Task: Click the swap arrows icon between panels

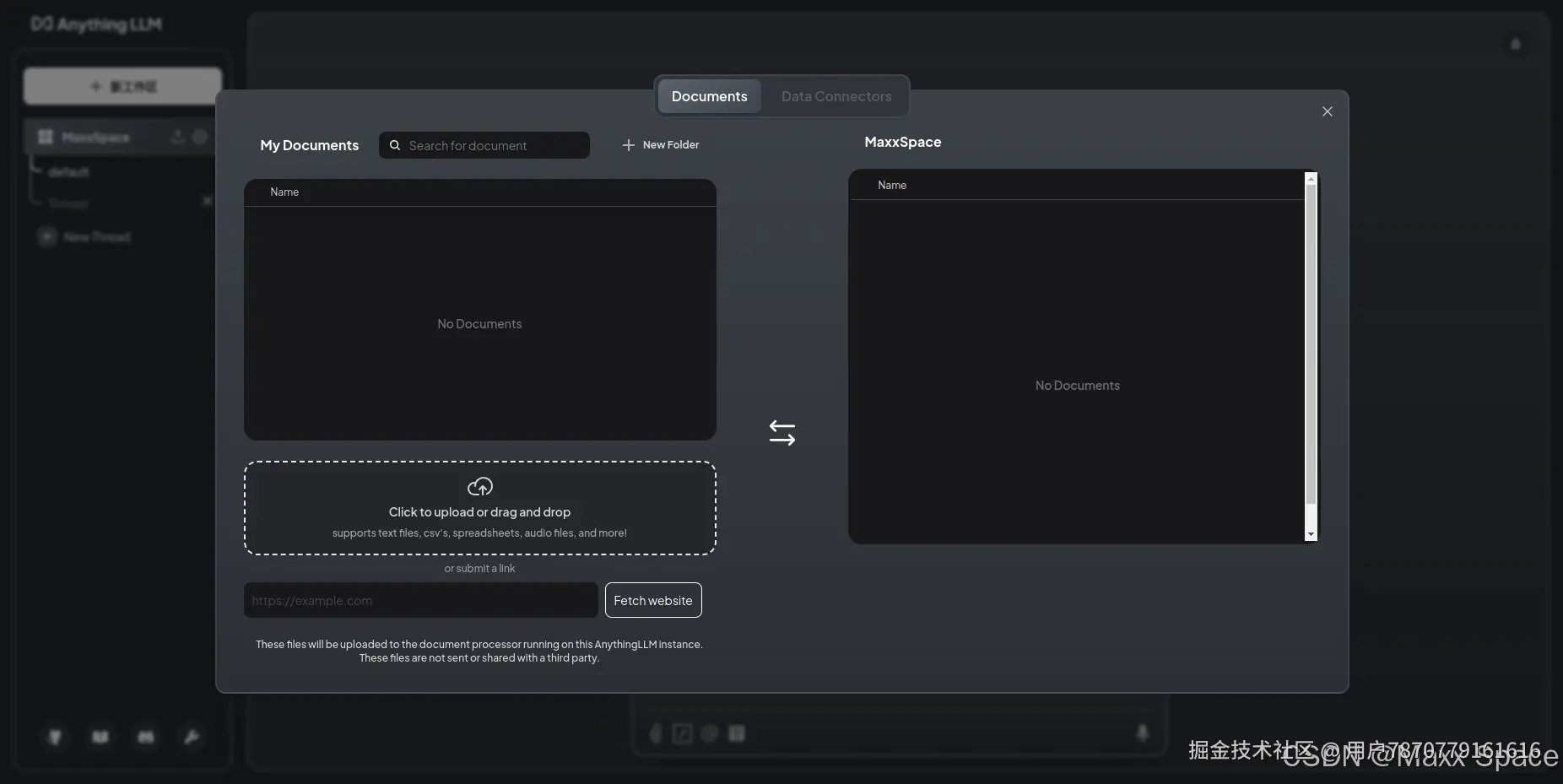Action: (782, 433)
